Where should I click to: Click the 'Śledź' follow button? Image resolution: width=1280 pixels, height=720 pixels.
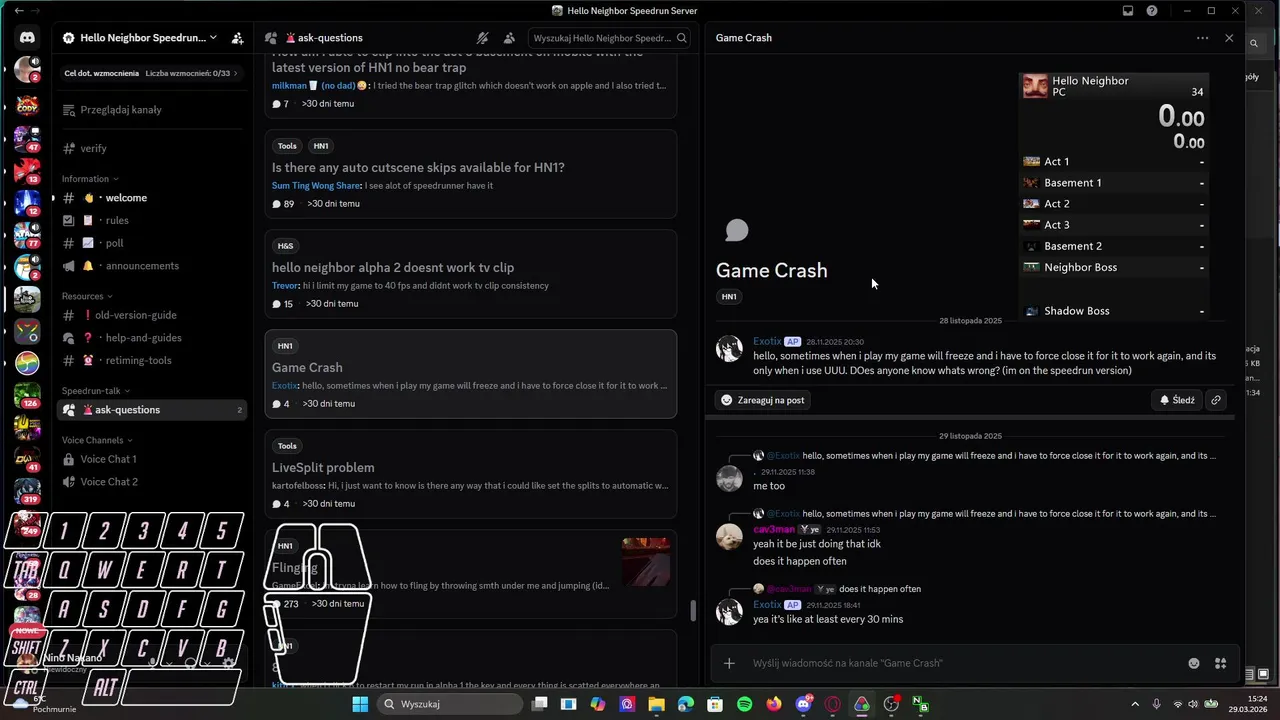click(1177, 400)
